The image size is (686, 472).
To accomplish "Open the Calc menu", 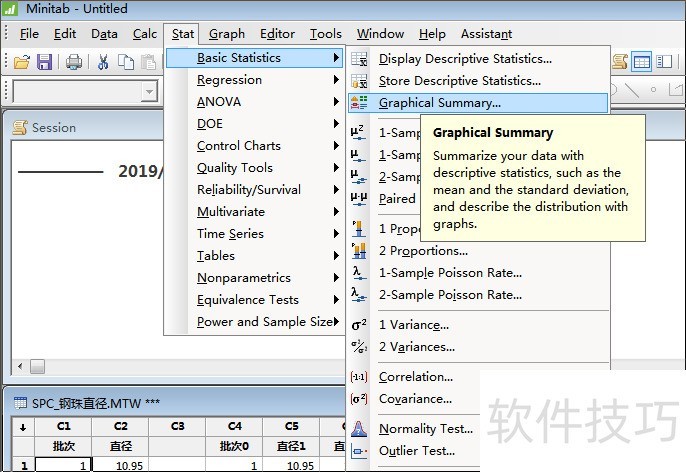I will pos(145,34).
